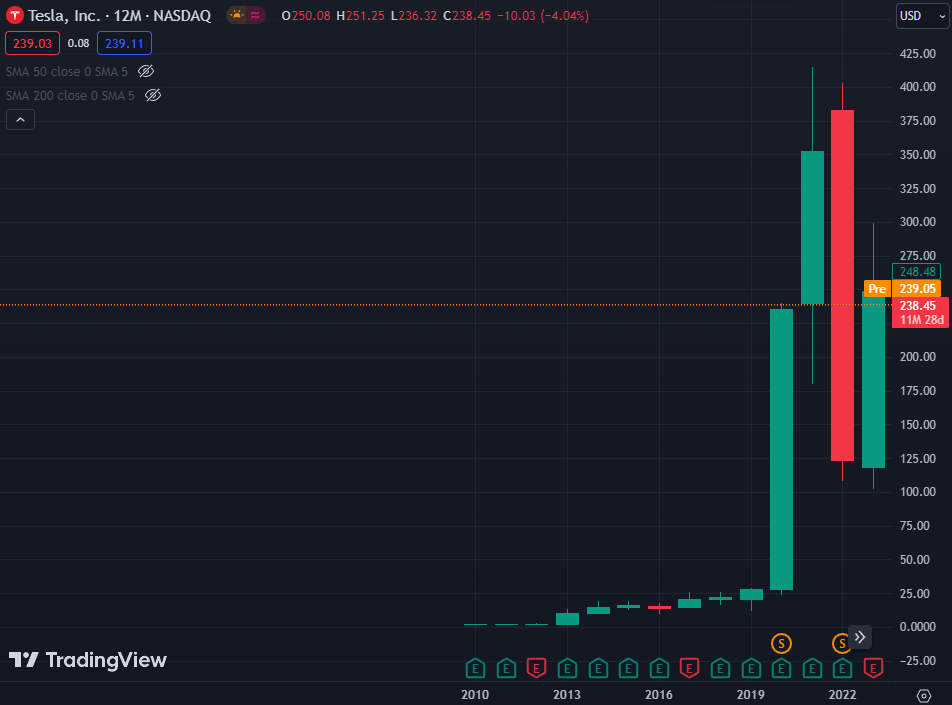This screenshot has width=952, height=705.
Task: Collapse the indicator legend with the chevron
Action: (x=20, y=120)
